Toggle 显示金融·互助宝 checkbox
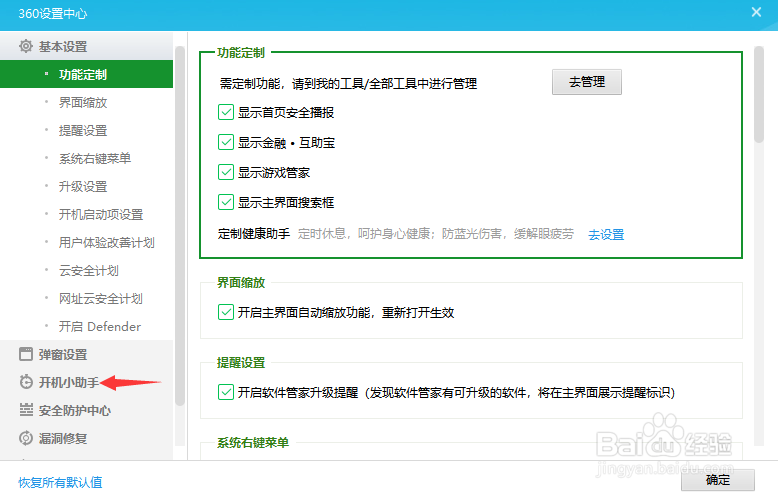Screen dimensions: 778x496 tap(226, 142)
